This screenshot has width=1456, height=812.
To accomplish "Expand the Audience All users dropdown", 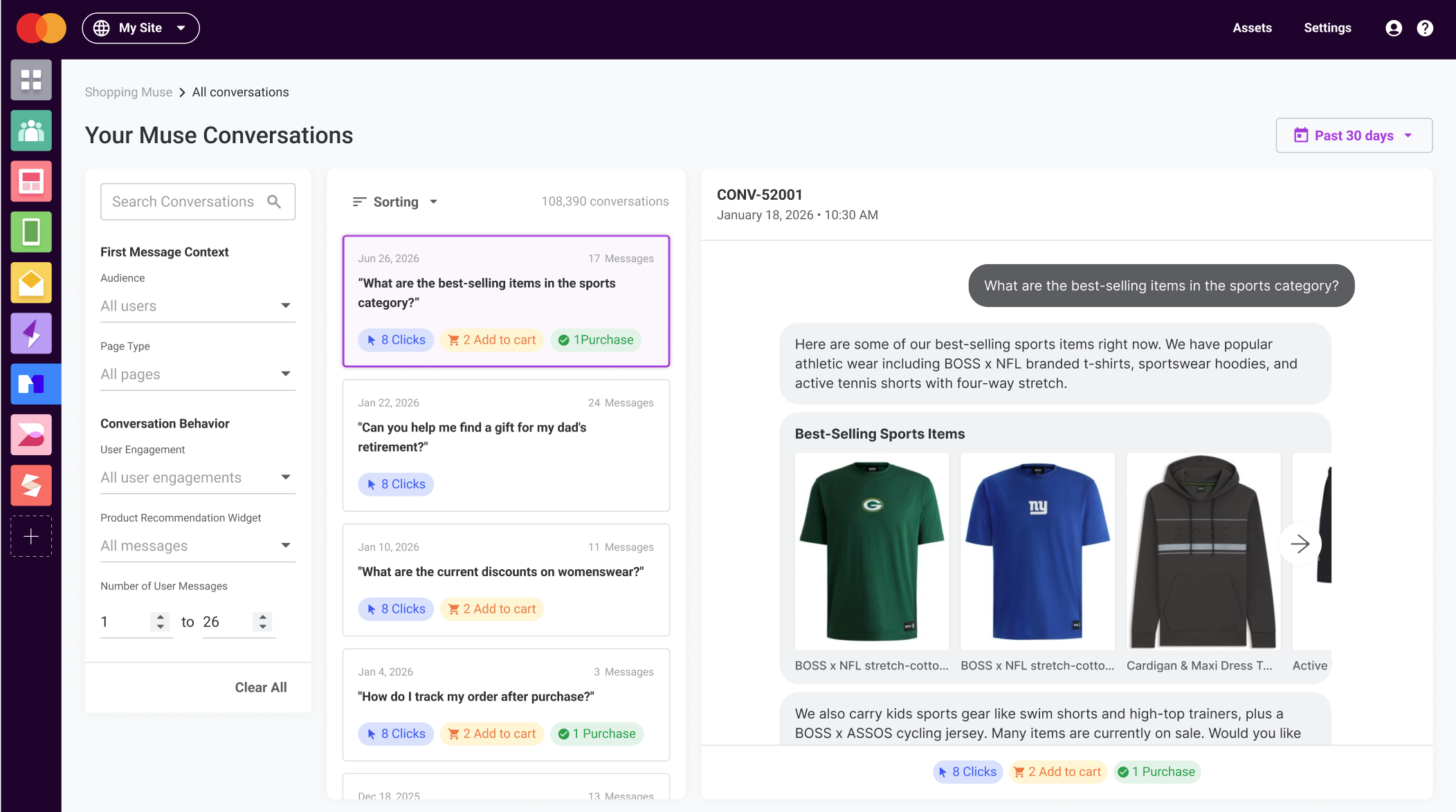I will pyautogui.click(x=198, y=306).
